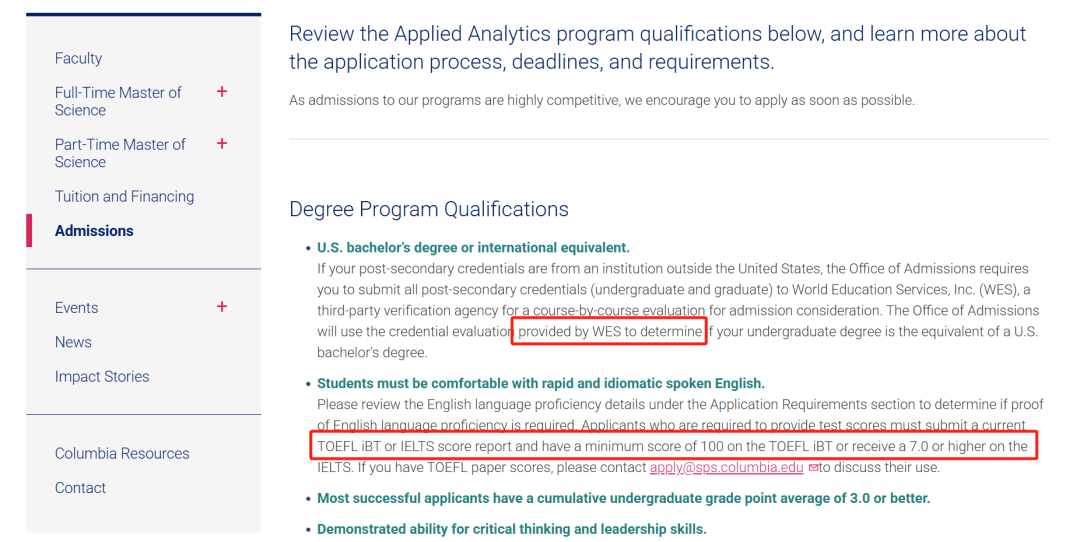1080x542 pixels.
Task: Open the News sidebar link
Action: point(73,342)
